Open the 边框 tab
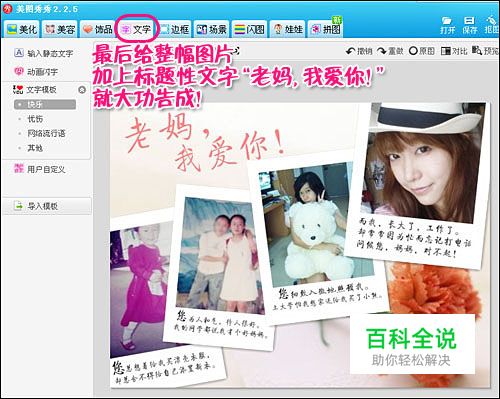Viewport: 500px width, 399px height. (x=174, y=29)
